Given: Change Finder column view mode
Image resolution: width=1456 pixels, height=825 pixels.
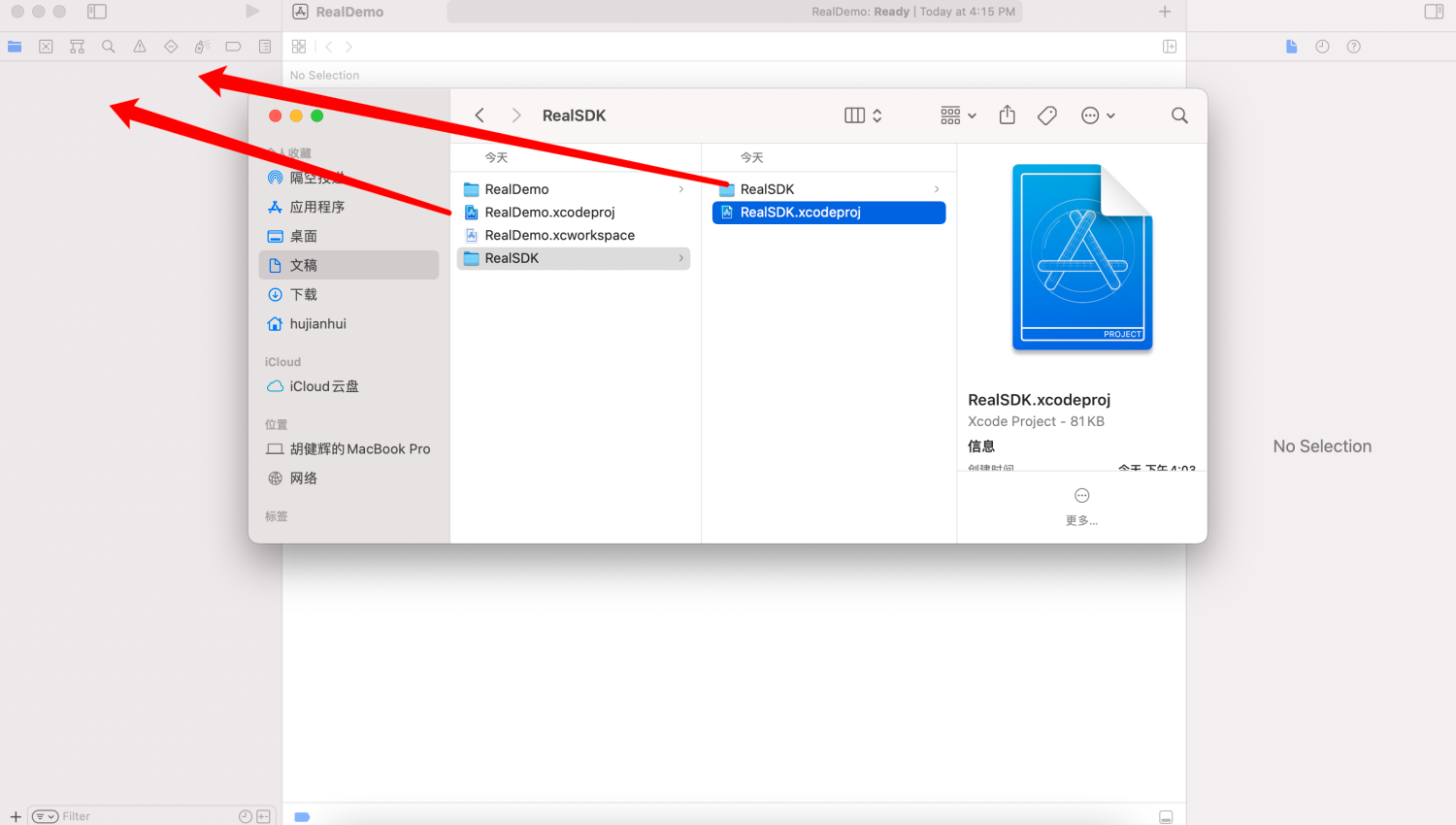Looking at the screenshot, I should pyautogui.click(x=863, y=115).
